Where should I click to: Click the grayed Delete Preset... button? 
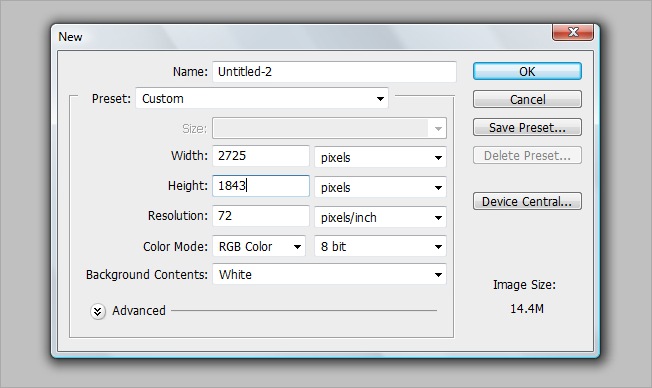point(527,156)
